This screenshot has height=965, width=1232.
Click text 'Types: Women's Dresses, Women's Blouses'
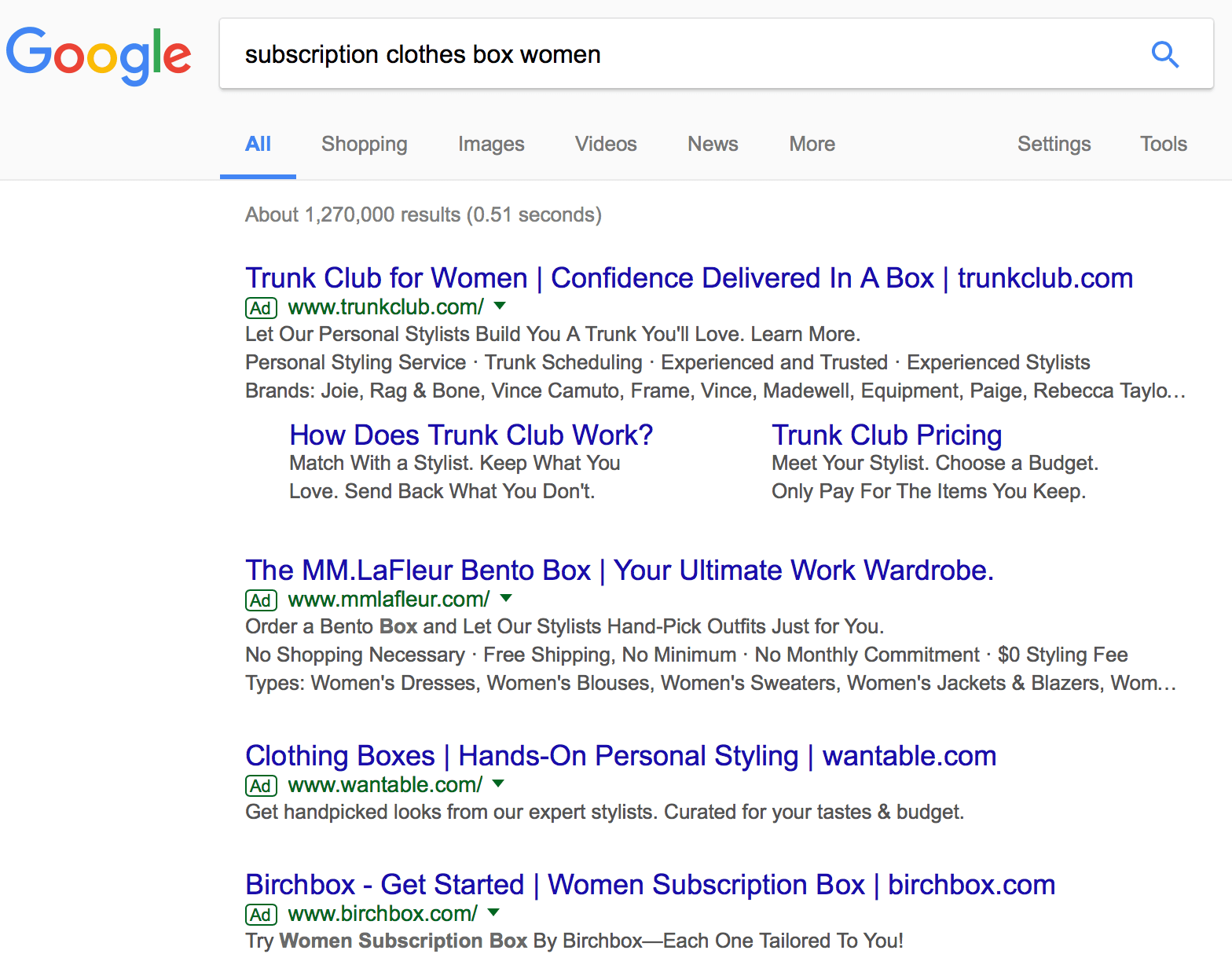448,683
